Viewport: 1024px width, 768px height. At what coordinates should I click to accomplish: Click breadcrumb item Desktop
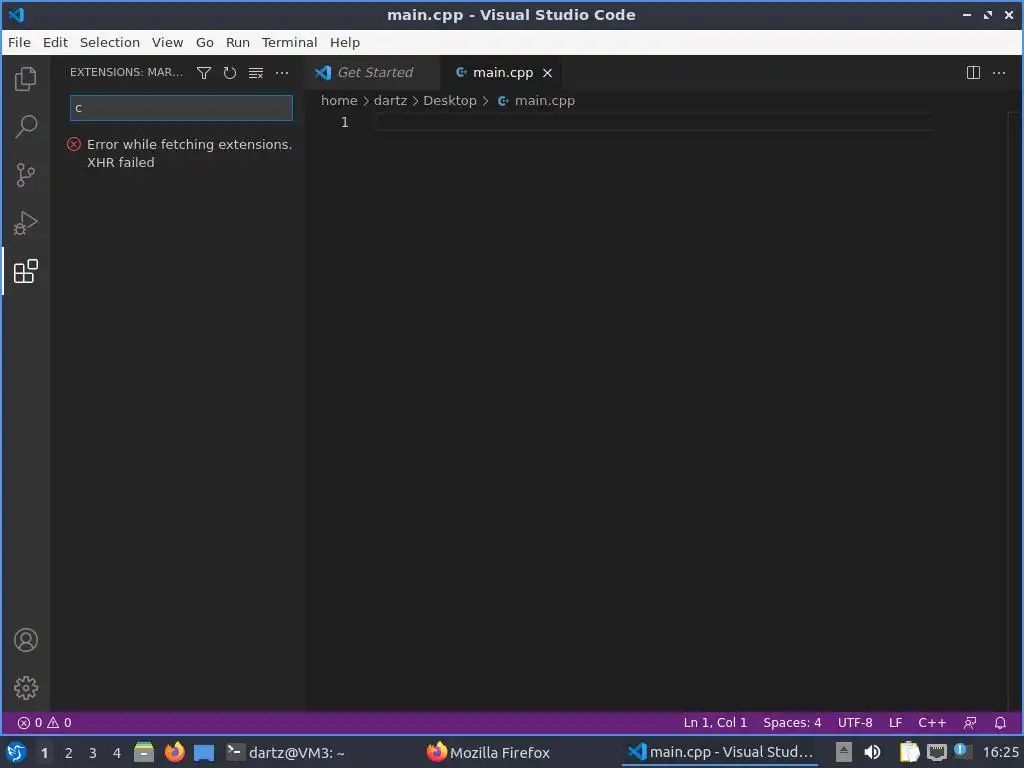coord(449,101)
